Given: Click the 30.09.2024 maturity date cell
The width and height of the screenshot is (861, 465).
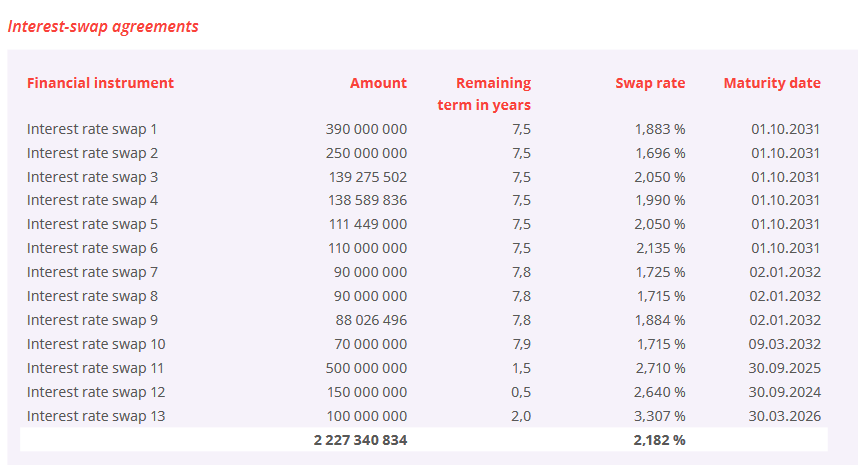Looking at the screenshot, I should click(785, 393).
